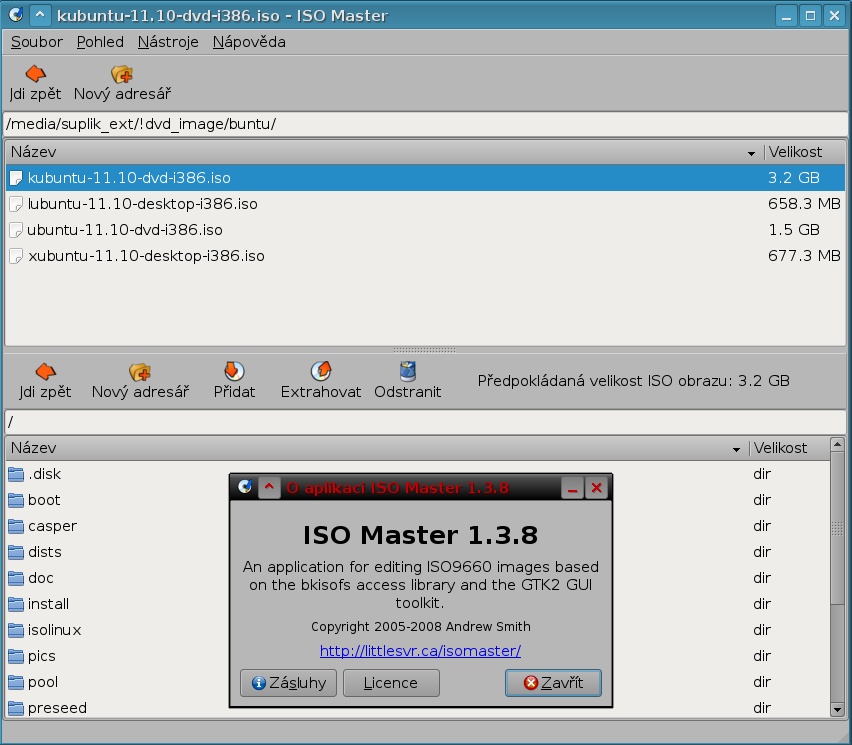Click the dir value in casper row
The image size is (852, 745).
point(762,527)
